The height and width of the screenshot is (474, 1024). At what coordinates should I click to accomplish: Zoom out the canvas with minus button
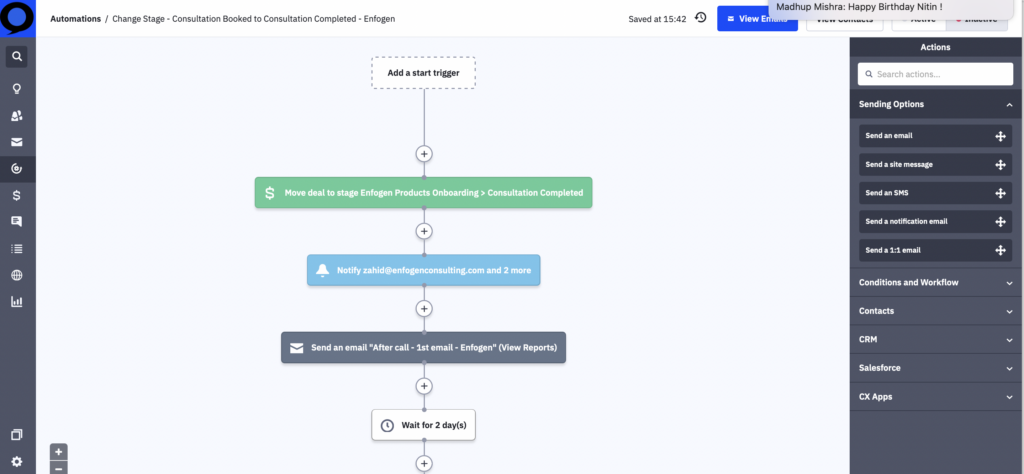click(59, 468)
